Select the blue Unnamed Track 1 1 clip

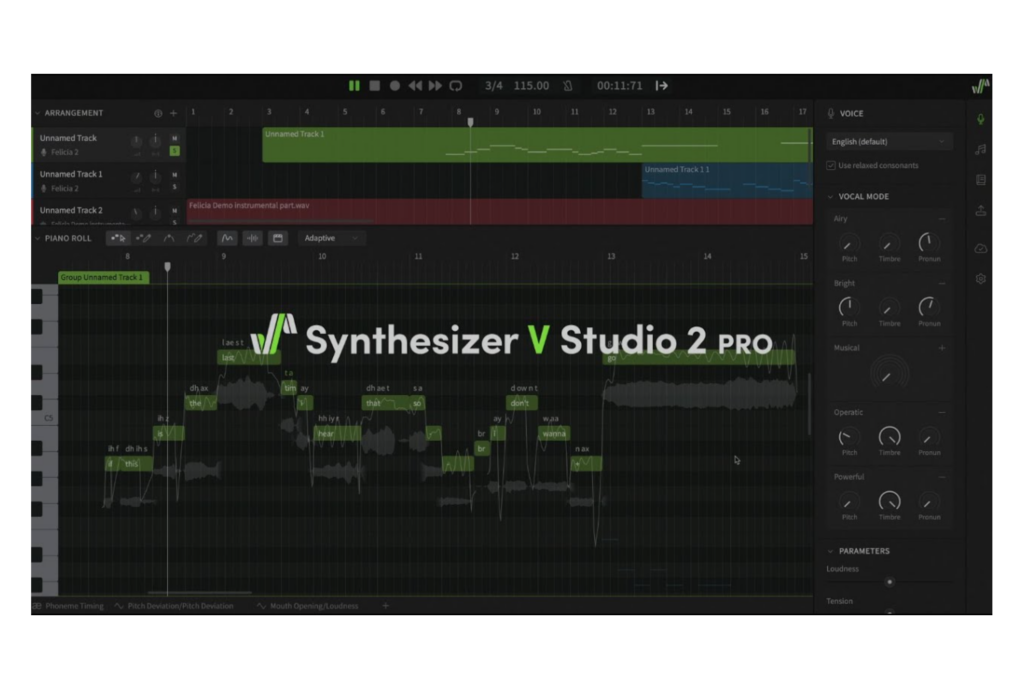(x=727, y=181)
